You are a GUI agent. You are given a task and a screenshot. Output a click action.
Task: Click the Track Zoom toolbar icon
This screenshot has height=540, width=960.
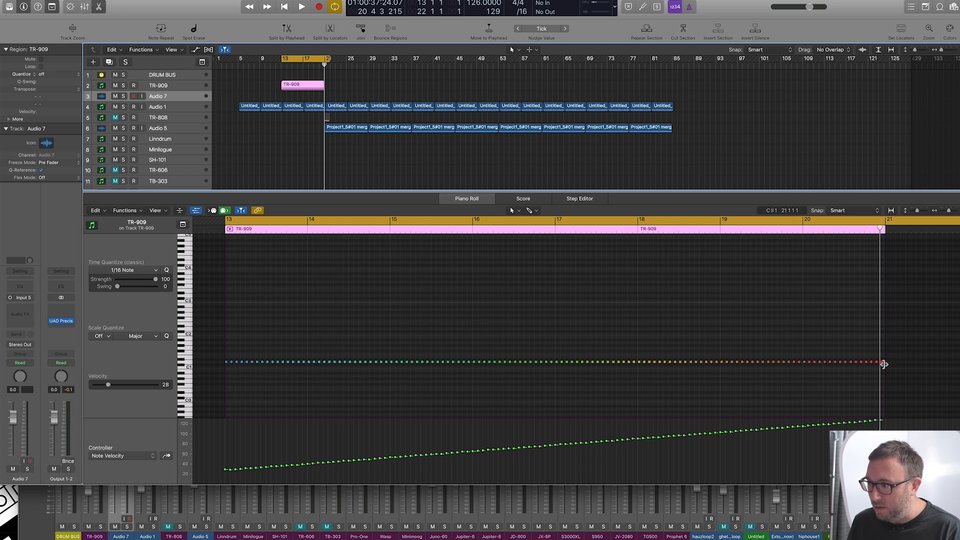tap(72, 28)
